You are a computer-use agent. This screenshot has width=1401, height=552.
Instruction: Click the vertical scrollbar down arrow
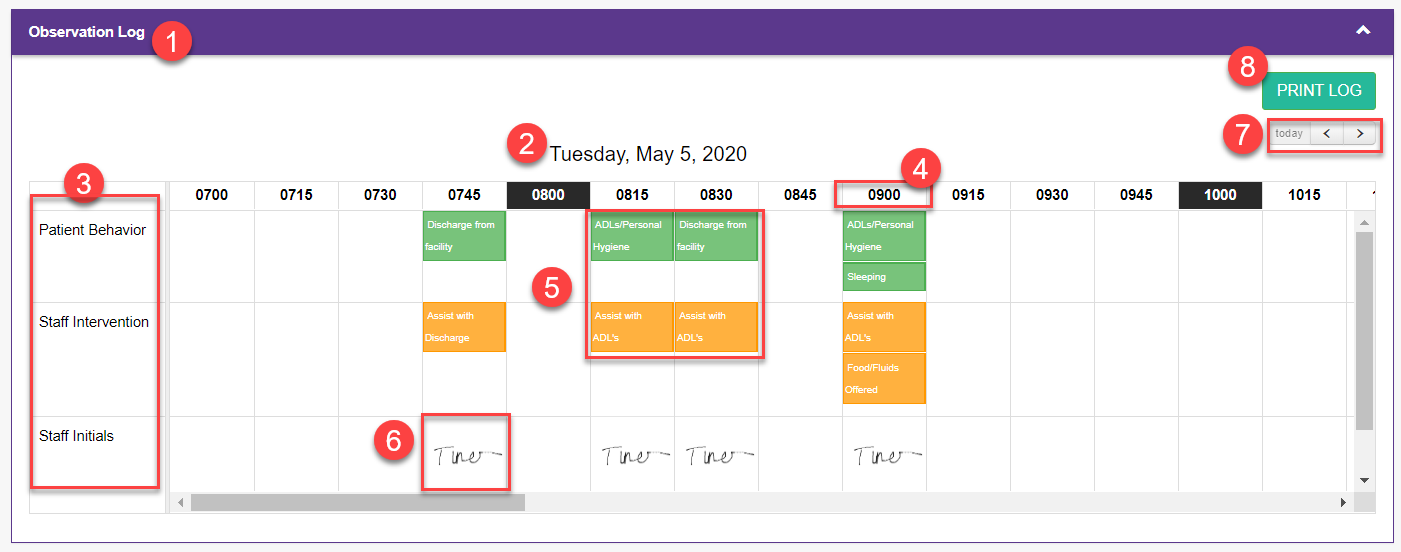pyautogui.click(x=1364, y=481)
